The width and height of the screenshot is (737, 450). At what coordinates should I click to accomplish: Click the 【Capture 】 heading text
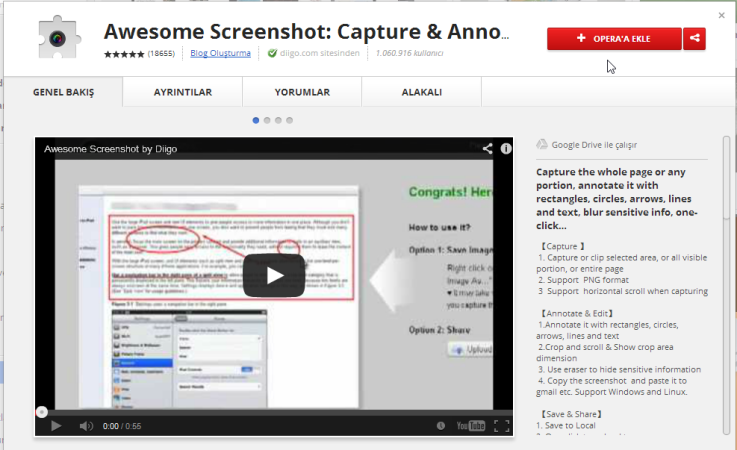(561, 246)
